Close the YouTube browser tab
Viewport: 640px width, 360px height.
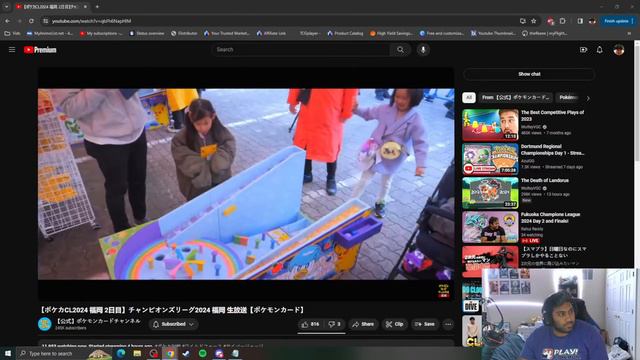[85, 7]
